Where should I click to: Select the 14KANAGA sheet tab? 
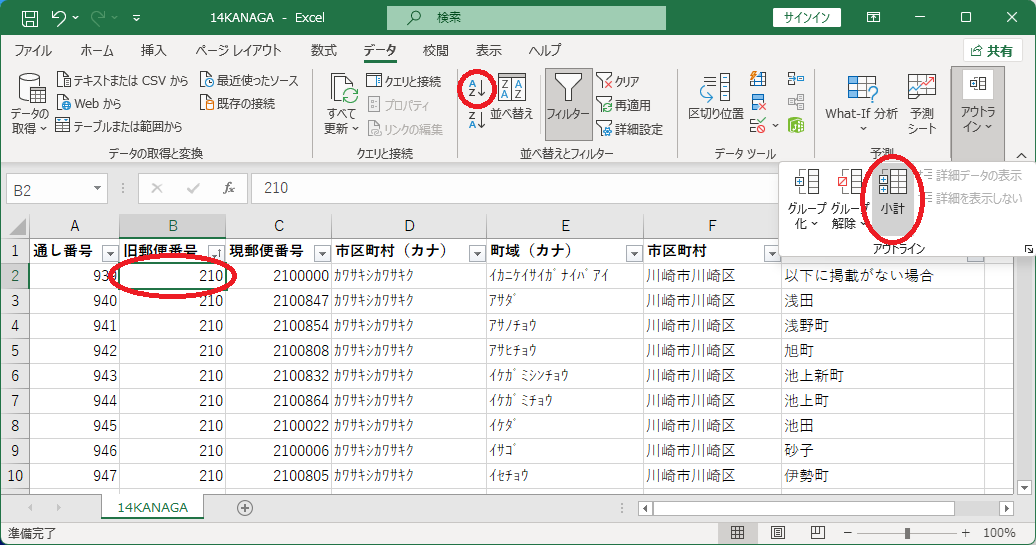153,507
